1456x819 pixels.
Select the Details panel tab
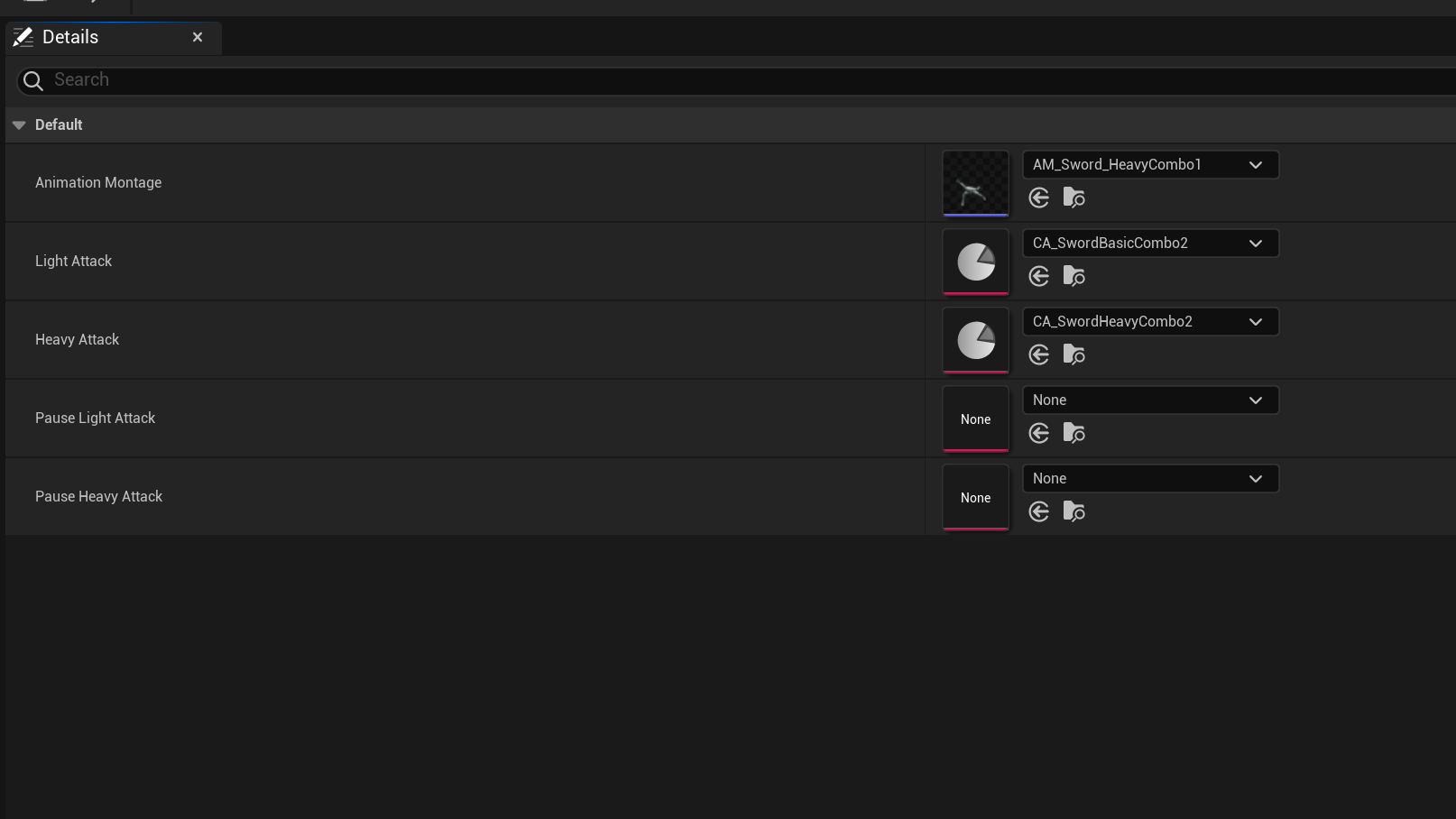tap(70, 37)
